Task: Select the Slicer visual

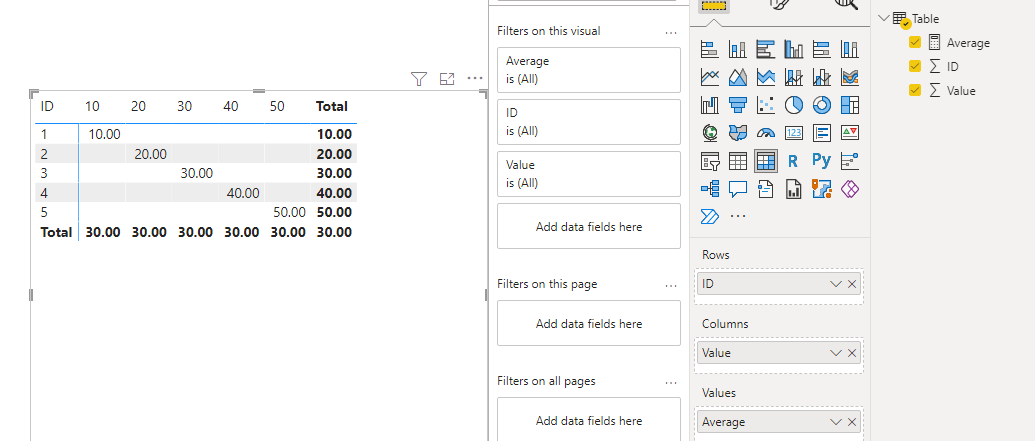Action: [710, 161]
